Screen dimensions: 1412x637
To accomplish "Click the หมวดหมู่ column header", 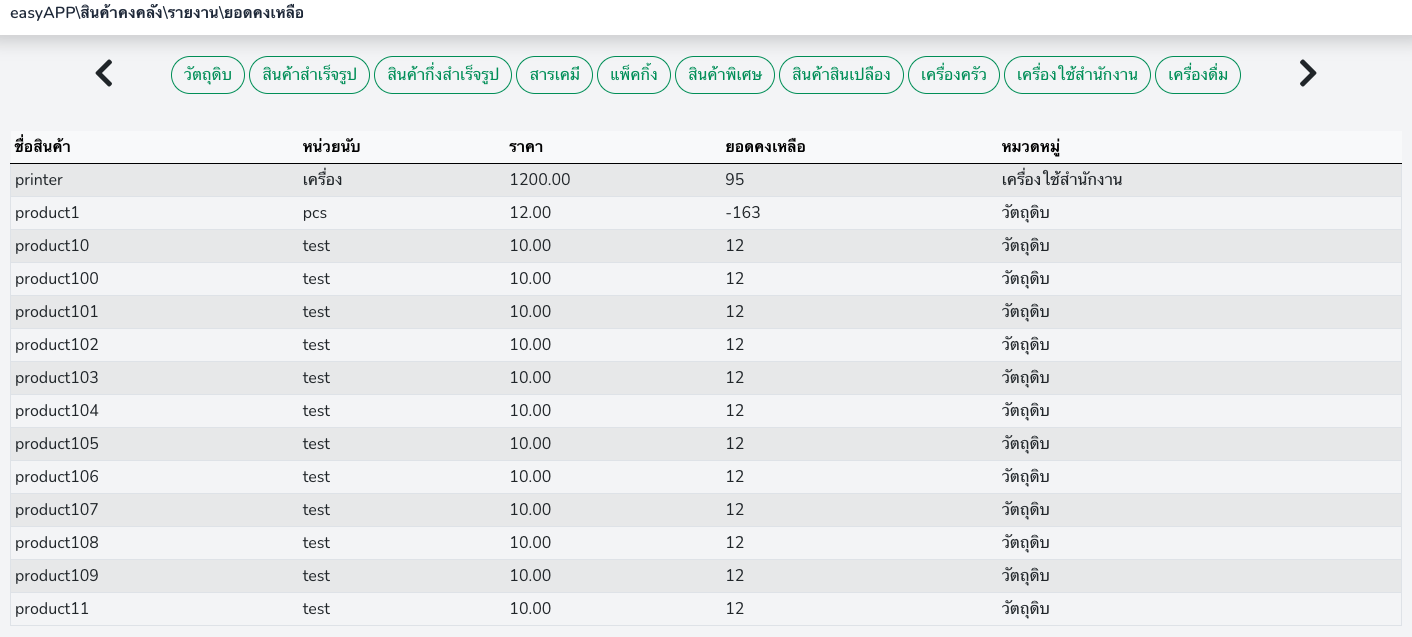I will 1030,148.
